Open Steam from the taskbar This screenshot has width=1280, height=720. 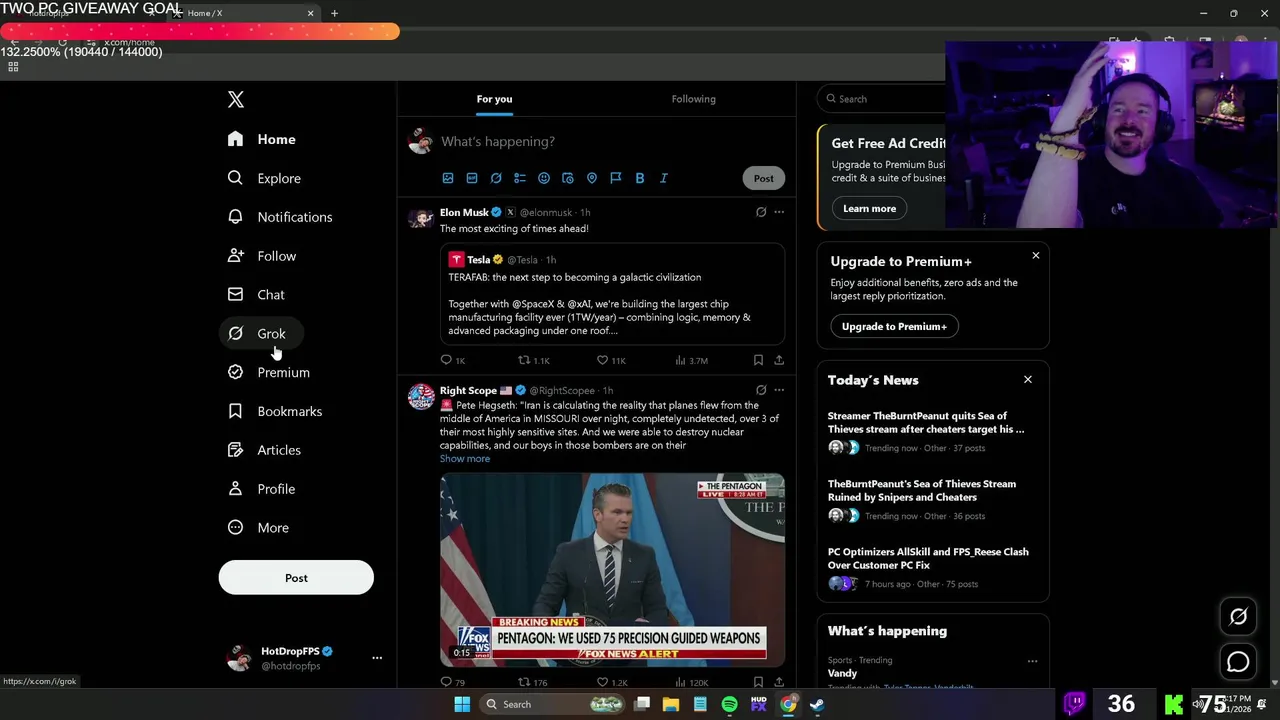point(817,704)
